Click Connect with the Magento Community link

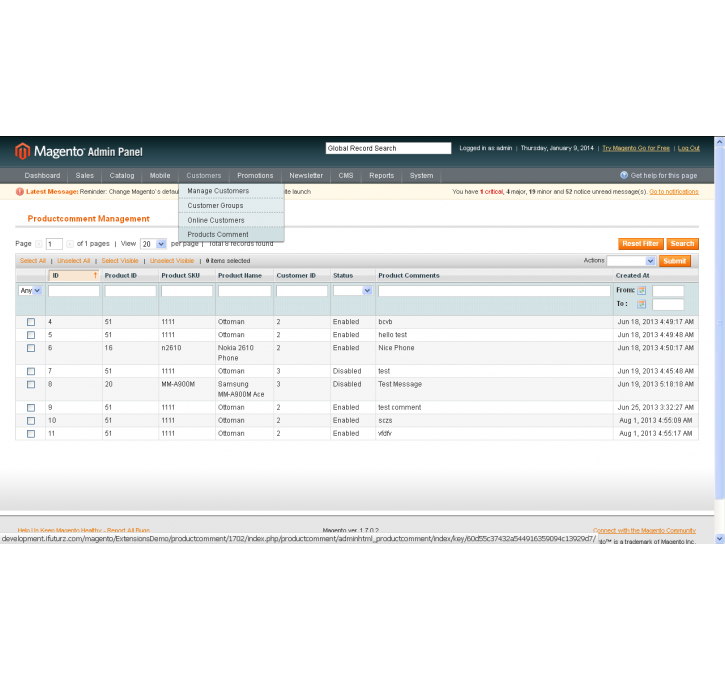coord(644,531)
